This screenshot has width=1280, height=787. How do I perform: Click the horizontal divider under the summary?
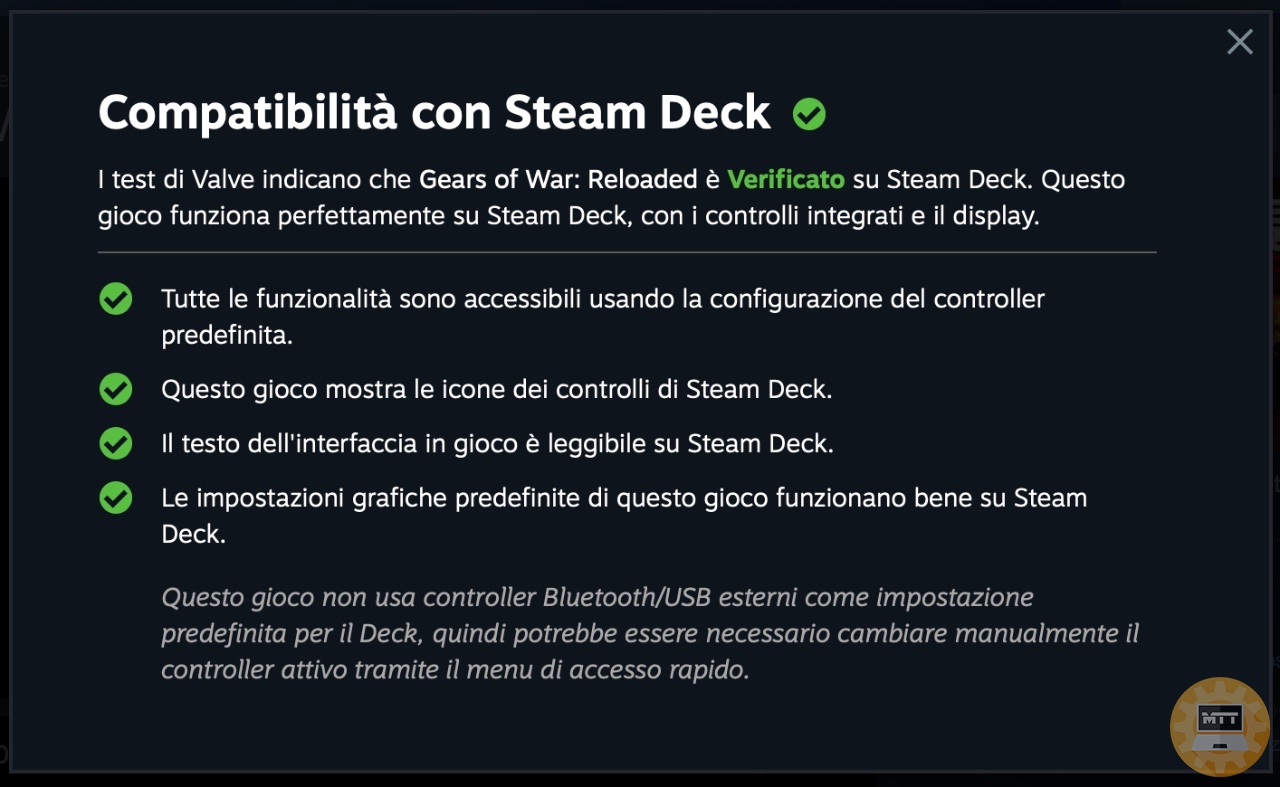pyautogui.click(x=627, y=252)
